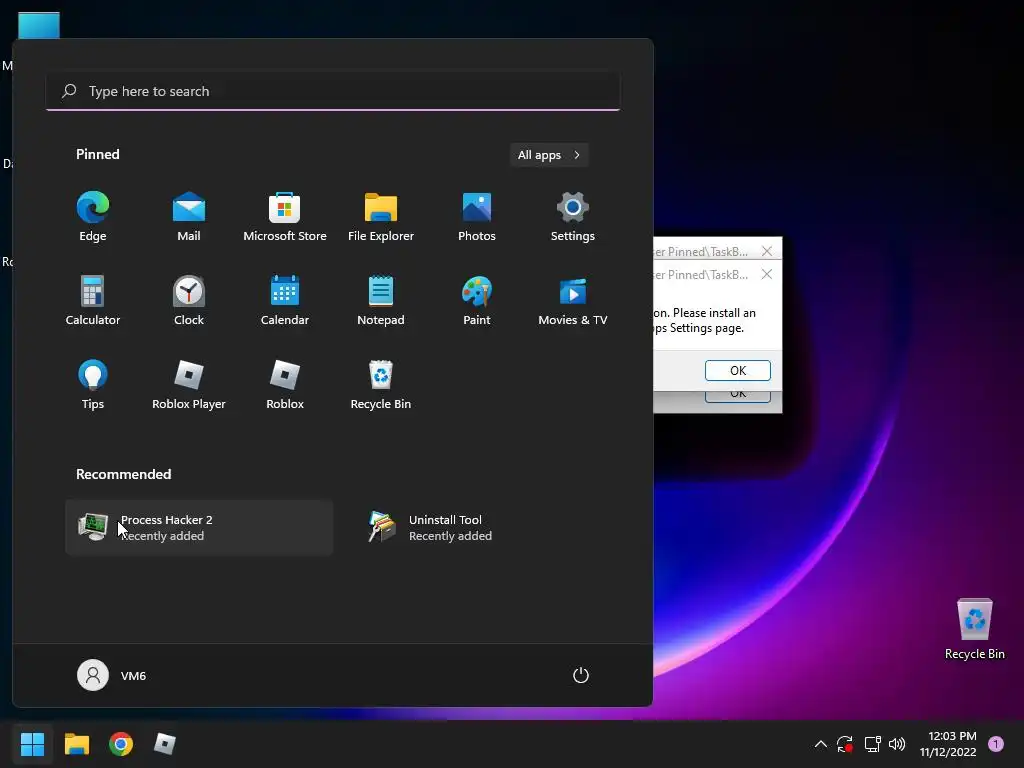The image size is (1024, 768).
Task: Open Roblox from the taskbar
Action: pyautogui.click(x=165, y=744)
